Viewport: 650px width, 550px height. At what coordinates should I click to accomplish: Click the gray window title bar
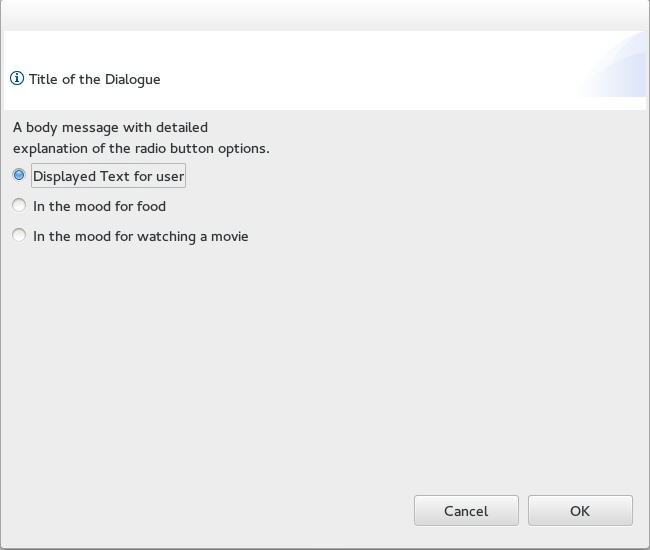(325, 15)
